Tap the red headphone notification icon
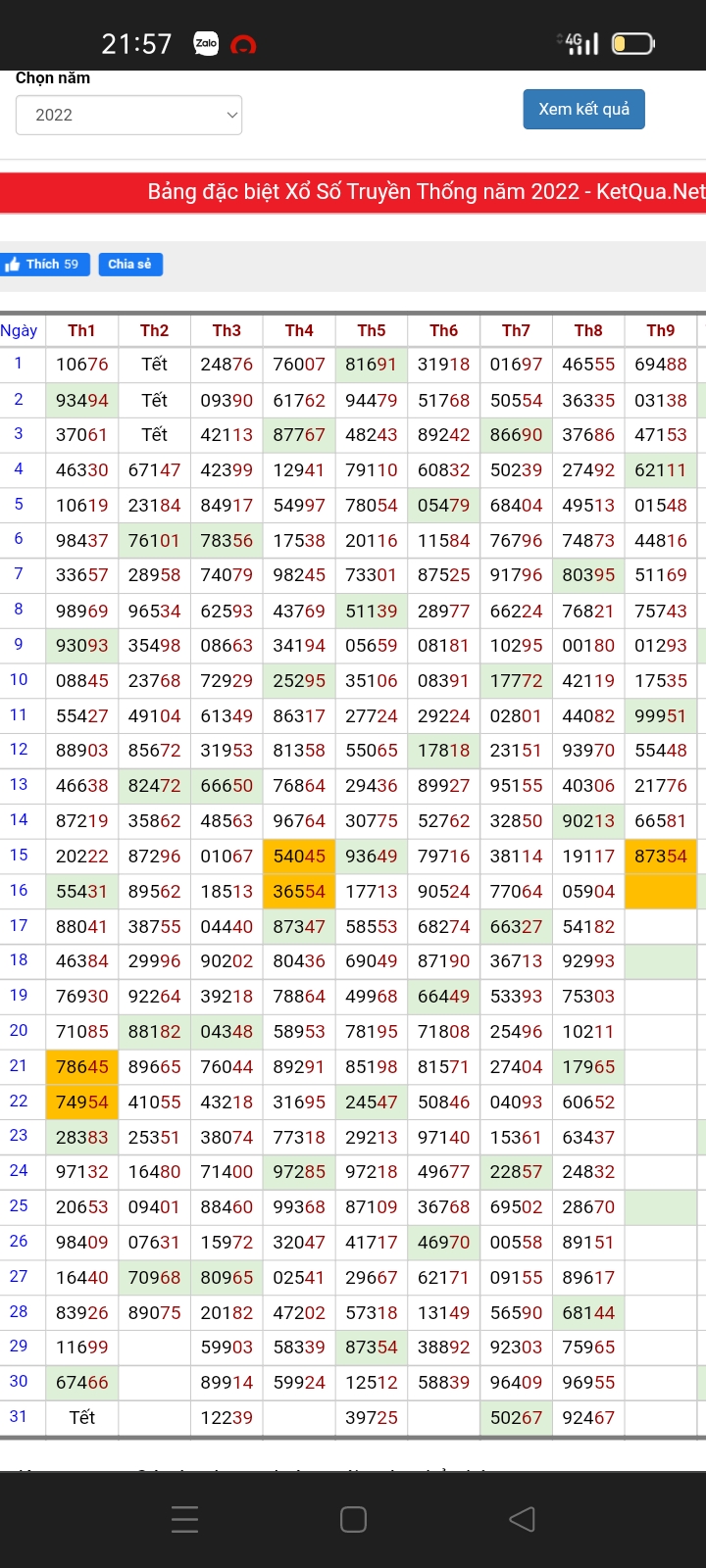 coord(243,44)
